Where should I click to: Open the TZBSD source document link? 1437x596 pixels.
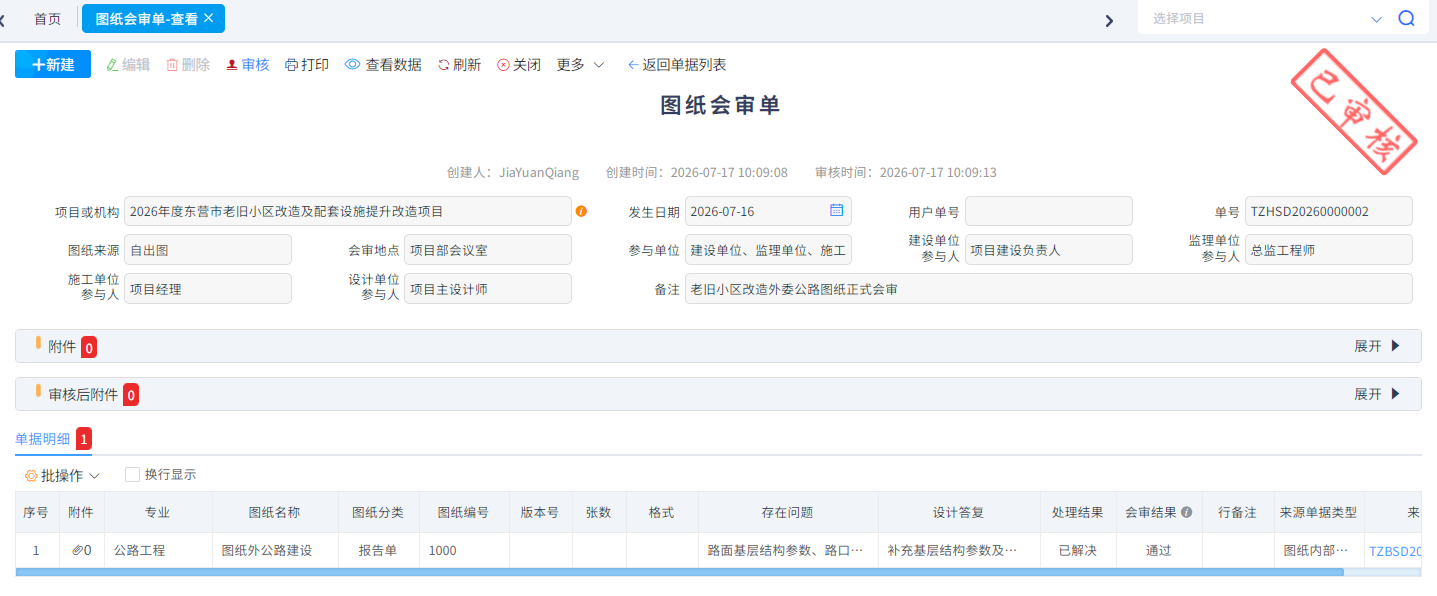pyautogui.click(x=1395, y=550)
